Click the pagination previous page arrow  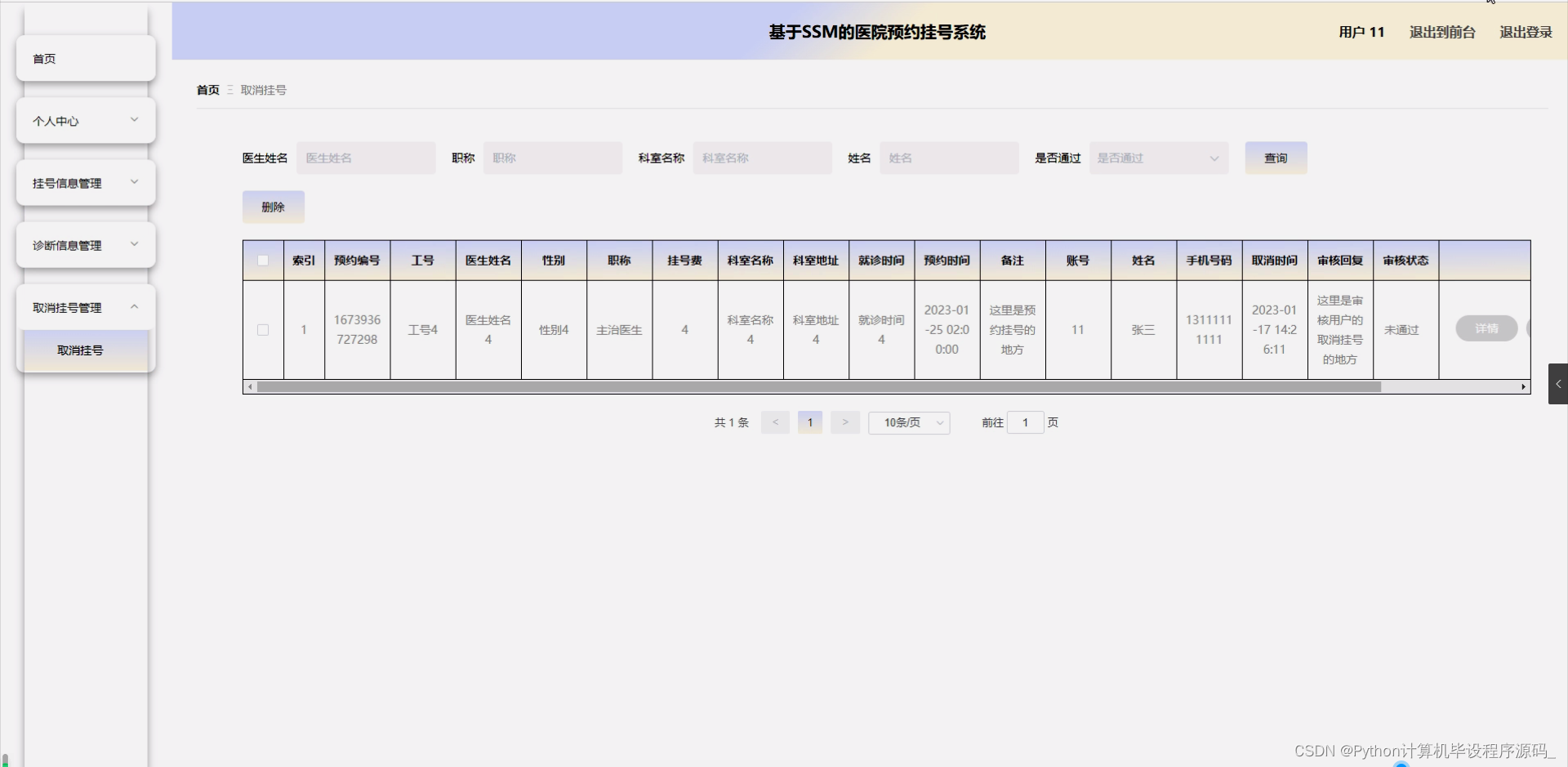(x=774, y=422)
